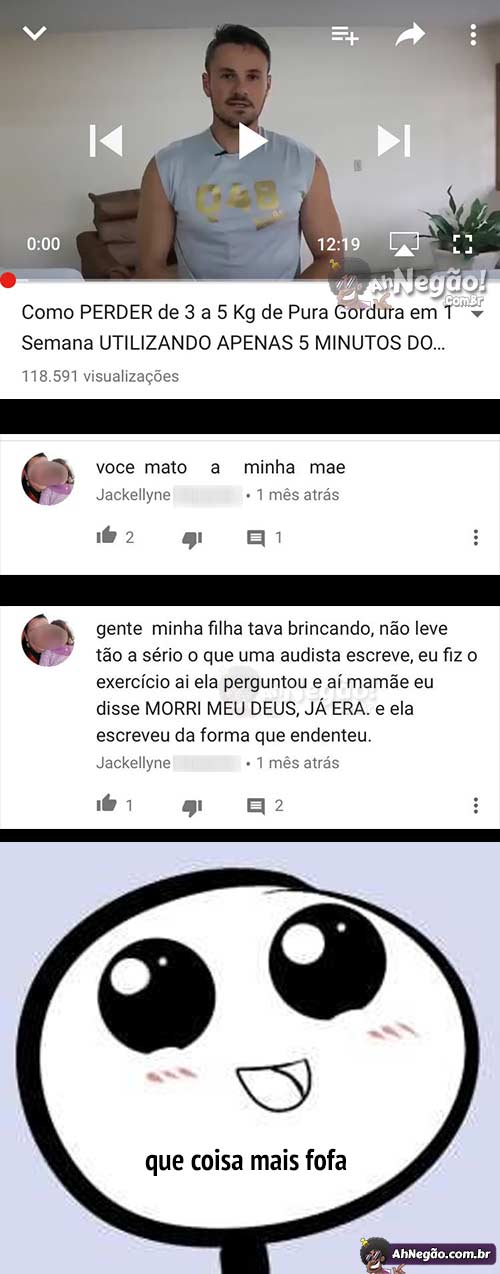View the reply to the first comment
Image resolution: width=500 pixels, height=1274 pixels.
(x=265, y=538)
